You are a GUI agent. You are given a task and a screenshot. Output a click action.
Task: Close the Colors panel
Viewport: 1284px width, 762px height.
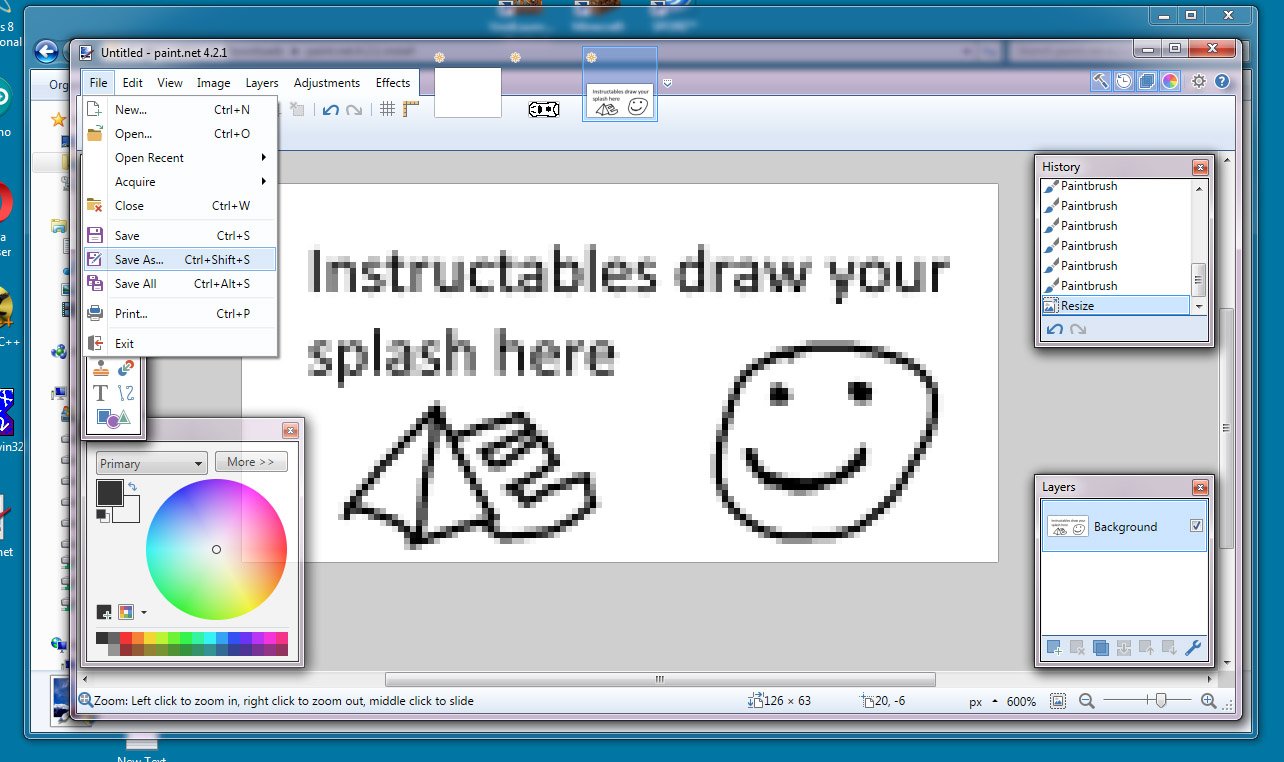click(x=290, y=430)
